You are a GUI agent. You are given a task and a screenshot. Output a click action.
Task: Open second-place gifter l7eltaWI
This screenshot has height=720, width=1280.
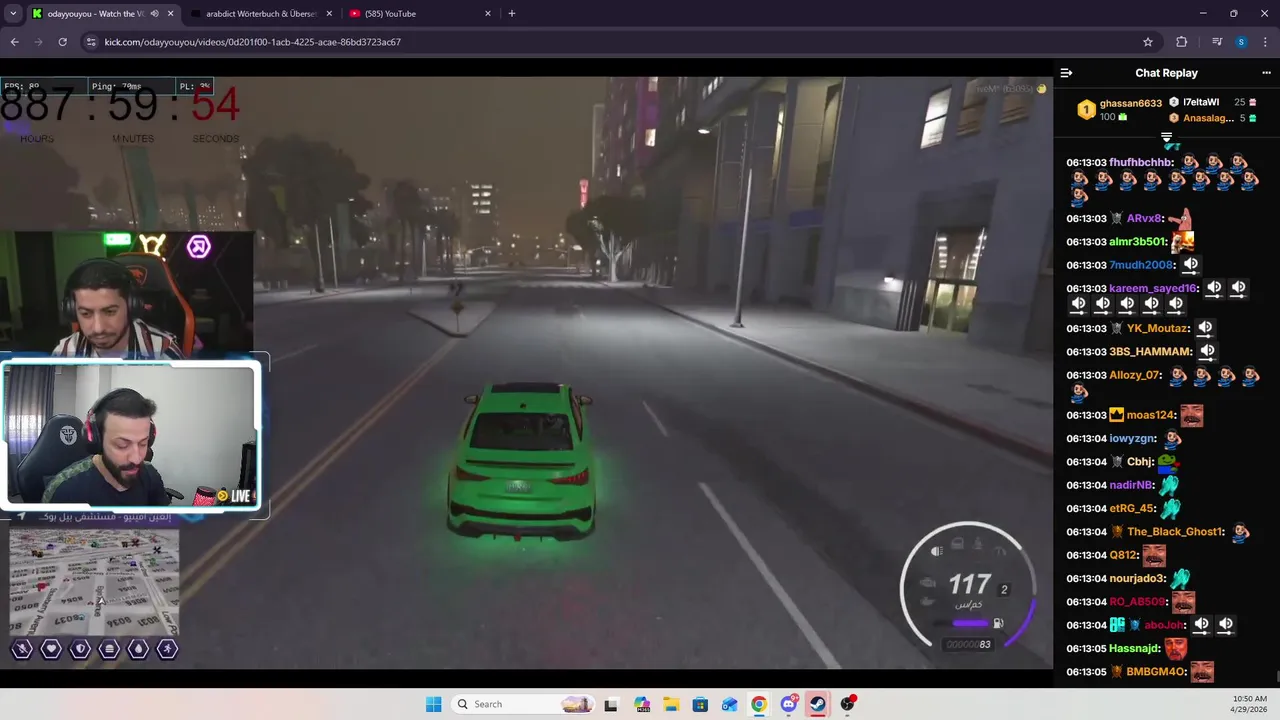pos(1201,102)
